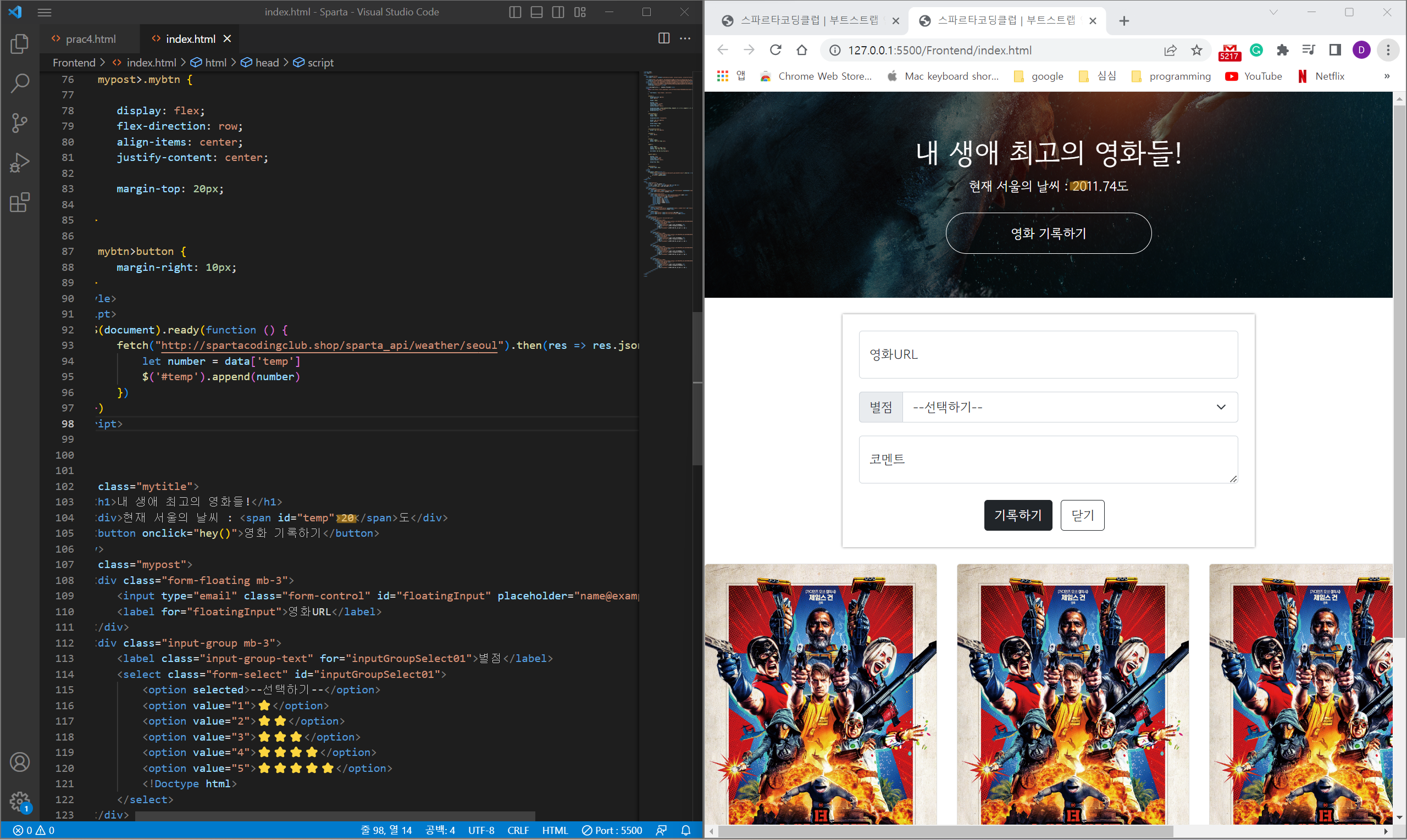The height and width of the screenshot is (840, 1407).
Task: Reload the Chrome page
Action: 775,50
